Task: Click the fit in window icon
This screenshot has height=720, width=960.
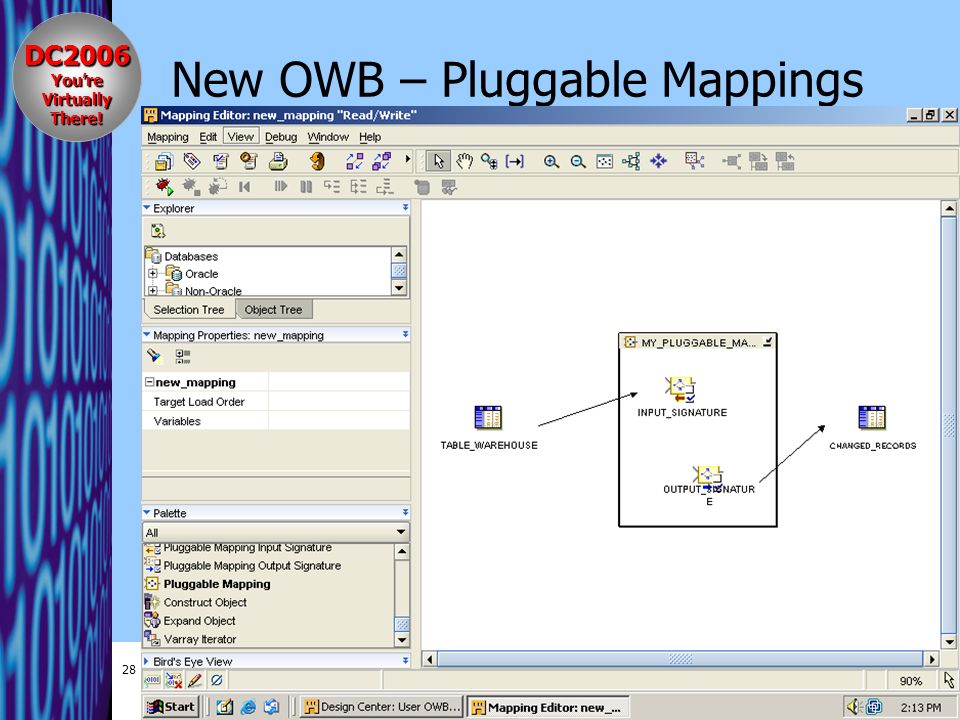Action: point(604,162)
